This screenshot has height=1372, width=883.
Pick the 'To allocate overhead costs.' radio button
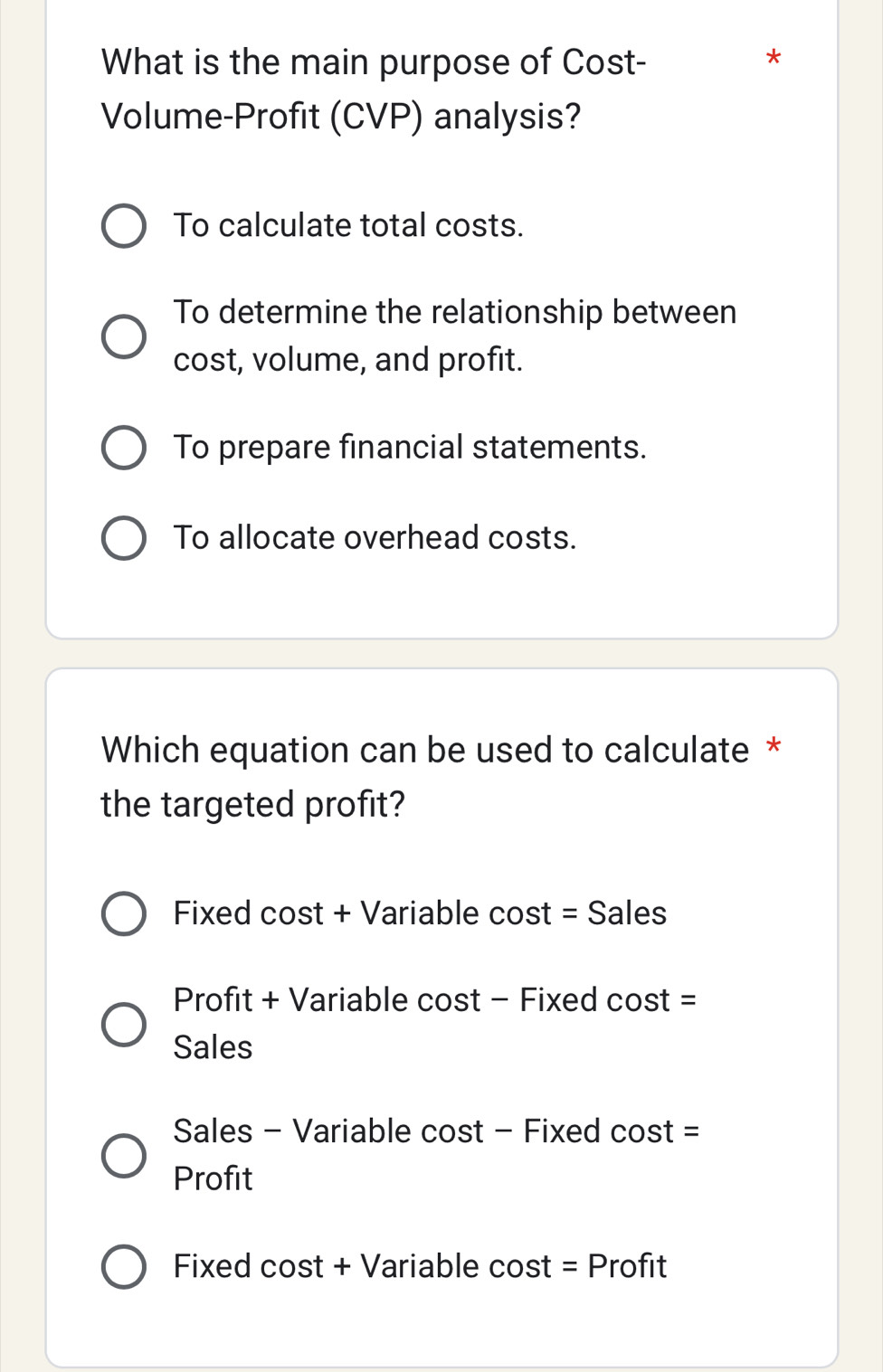click(123, 539)
